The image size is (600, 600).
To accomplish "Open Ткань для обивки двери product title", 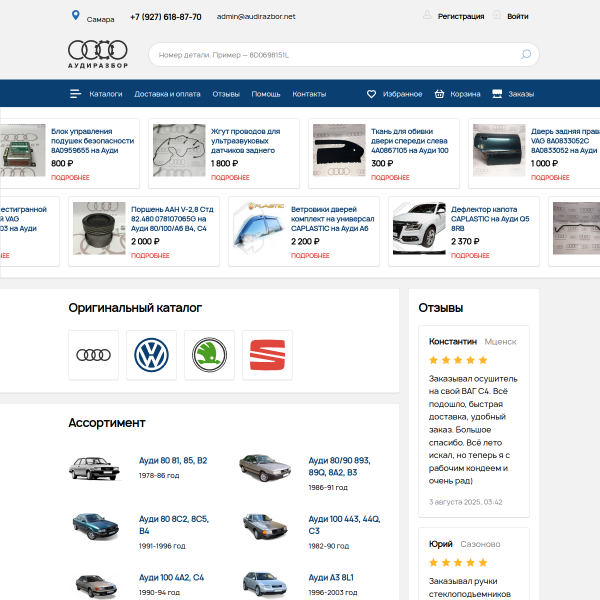I will click(409, 141).
